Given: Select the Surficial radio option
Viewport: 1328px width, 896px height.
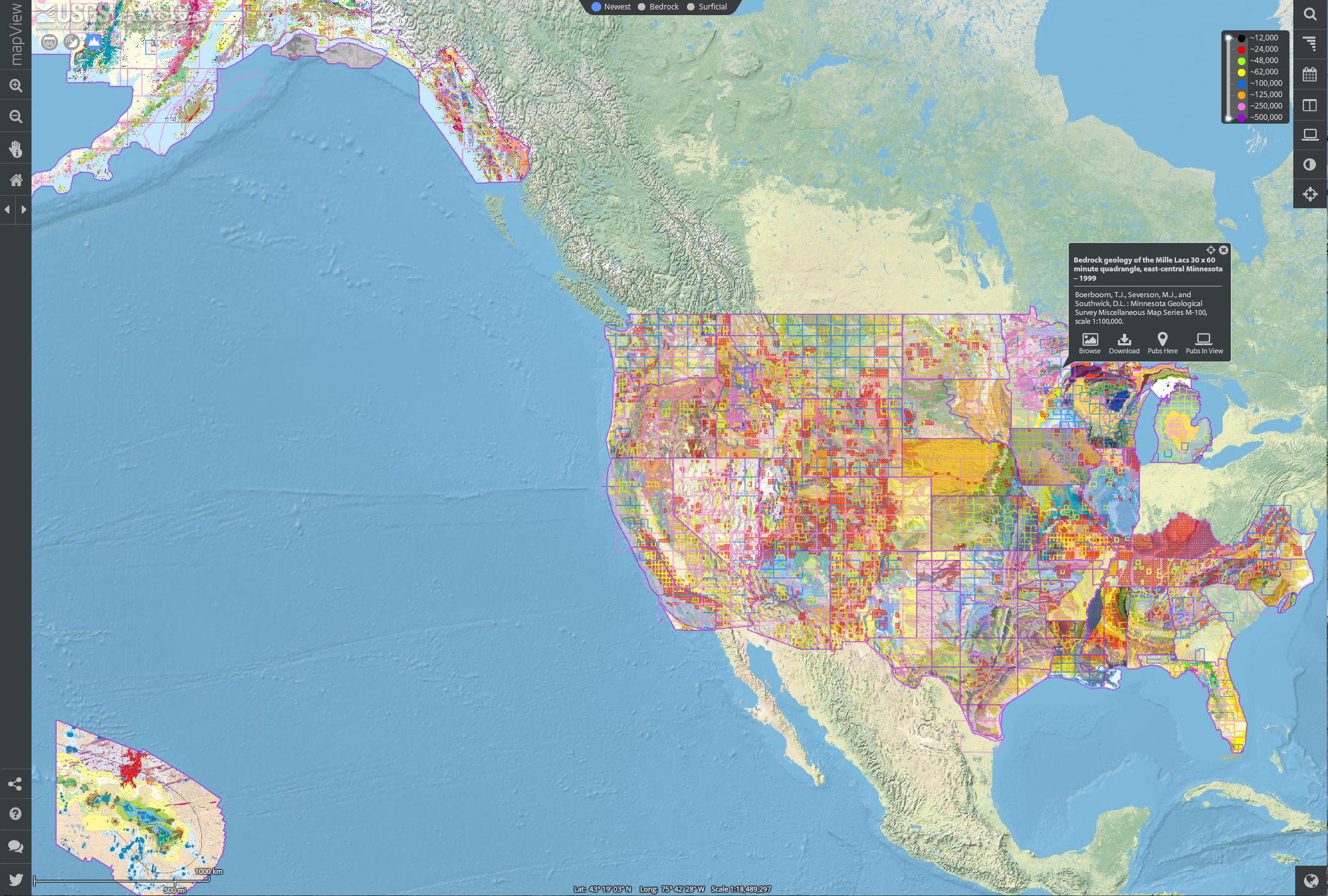Looking at the screenshot, I should tap(691, 7).
